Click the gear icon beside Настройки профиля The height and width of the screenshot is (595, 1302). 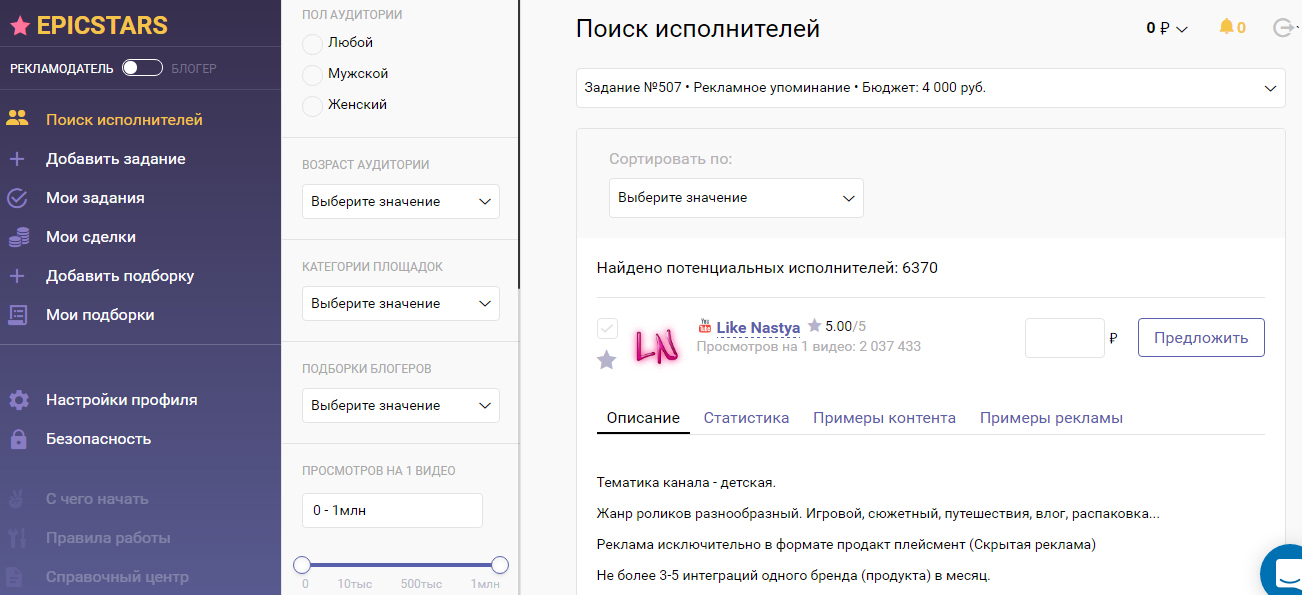pos(18,400)
